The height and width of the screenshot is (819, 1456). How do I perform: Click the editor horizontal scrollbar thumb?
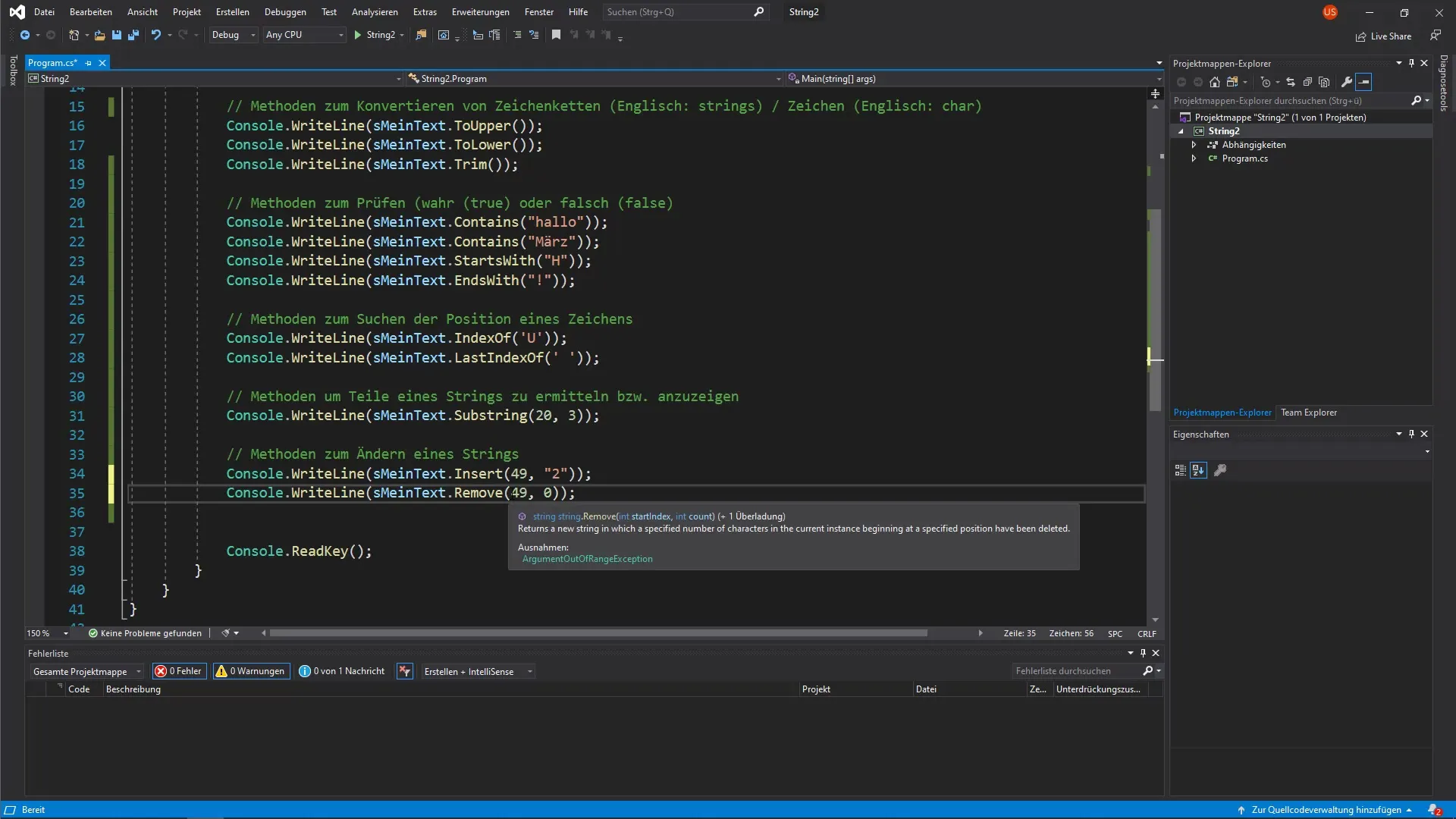click(598, 633)
